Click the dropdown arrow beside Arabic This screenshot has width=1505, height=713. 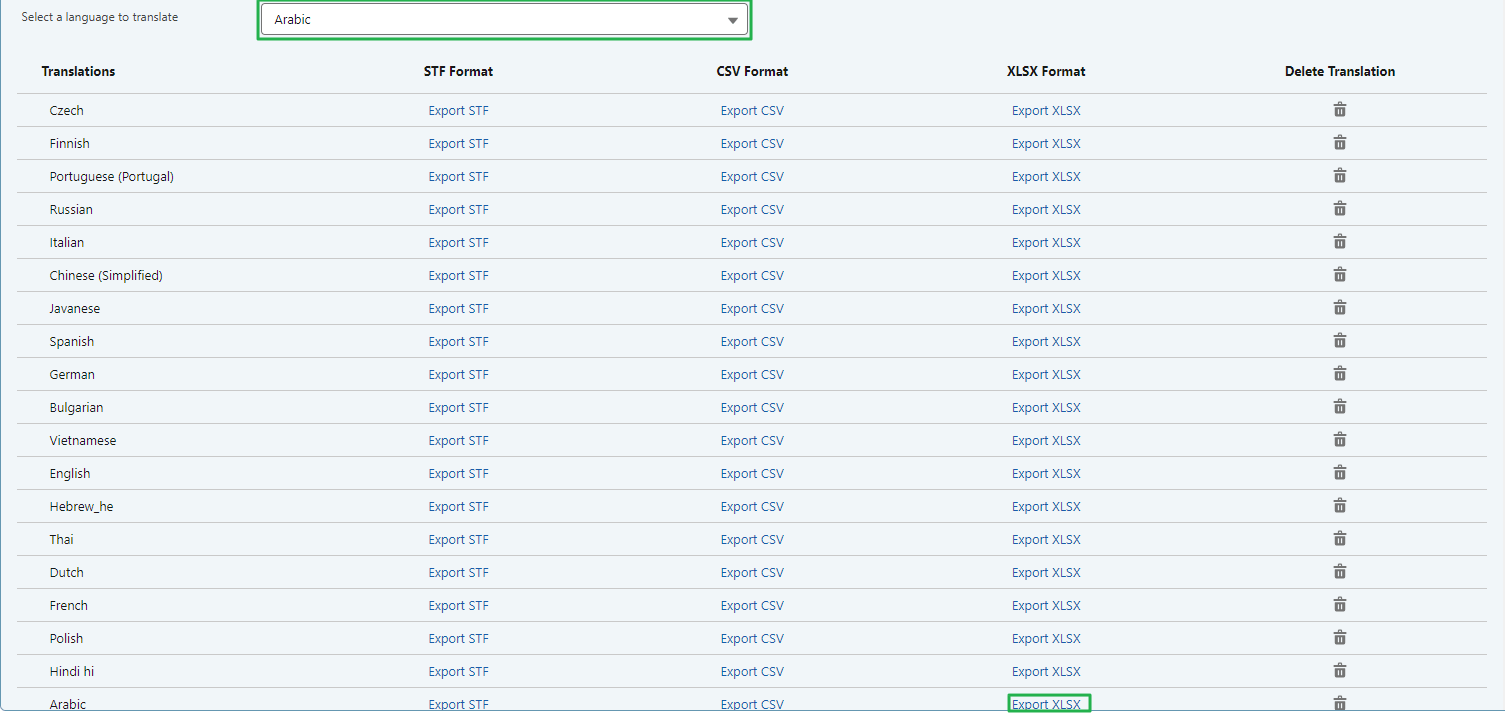[732, 19]
